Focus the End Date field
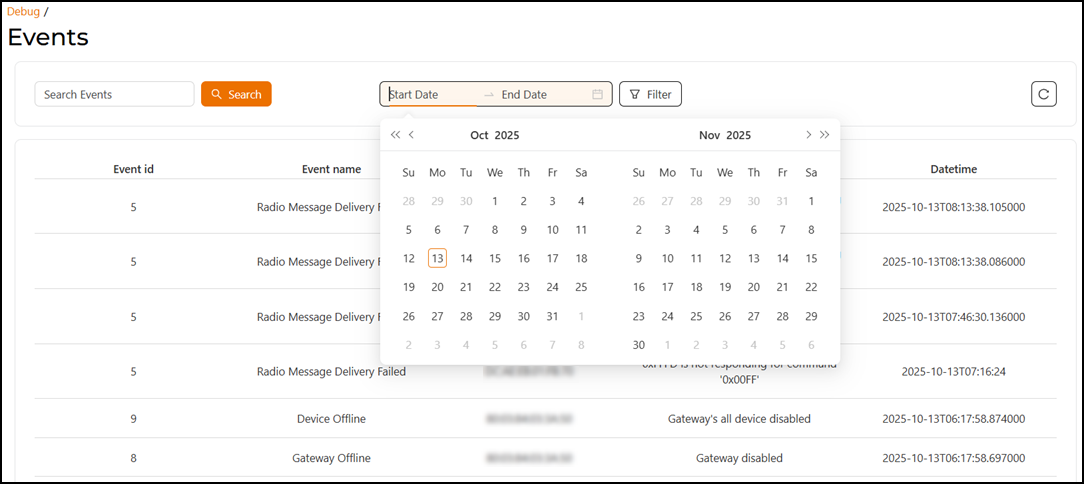1084x484 pixels. (543, 95)
